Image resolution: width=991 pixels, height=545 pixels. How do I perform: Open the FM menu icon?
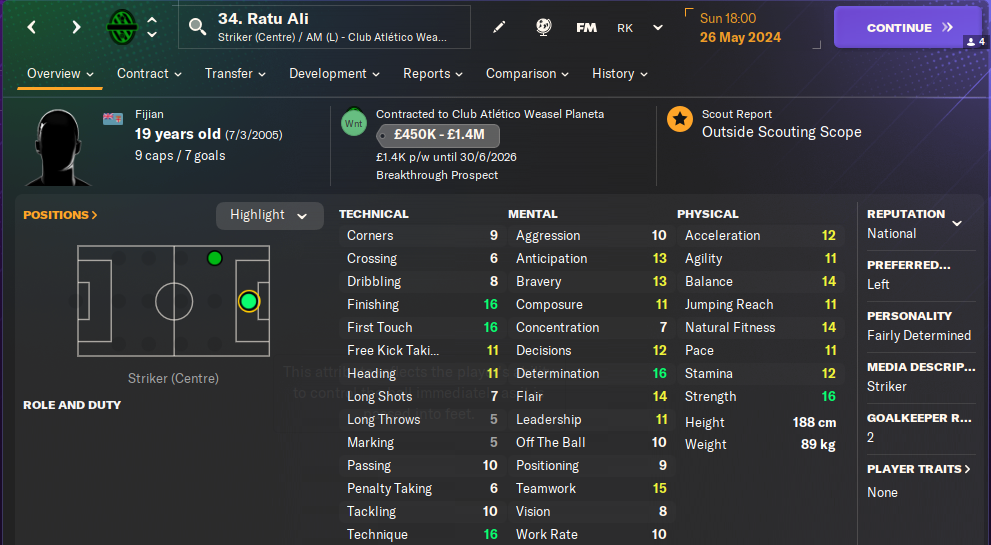tap(587, 27)
